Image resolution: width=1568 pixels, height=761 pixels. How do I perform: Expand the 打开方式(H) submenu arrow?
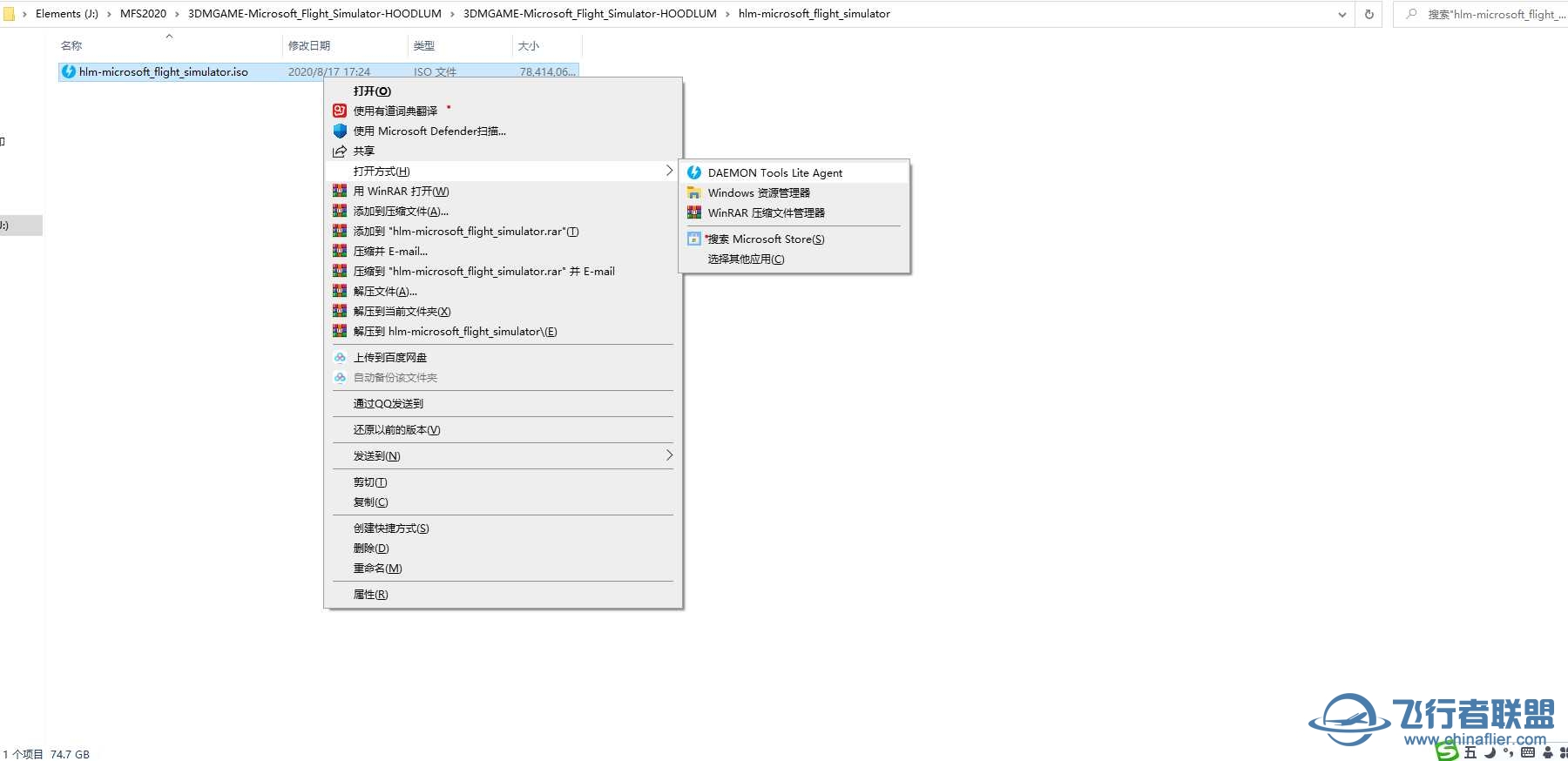click(x=669, y=171)
